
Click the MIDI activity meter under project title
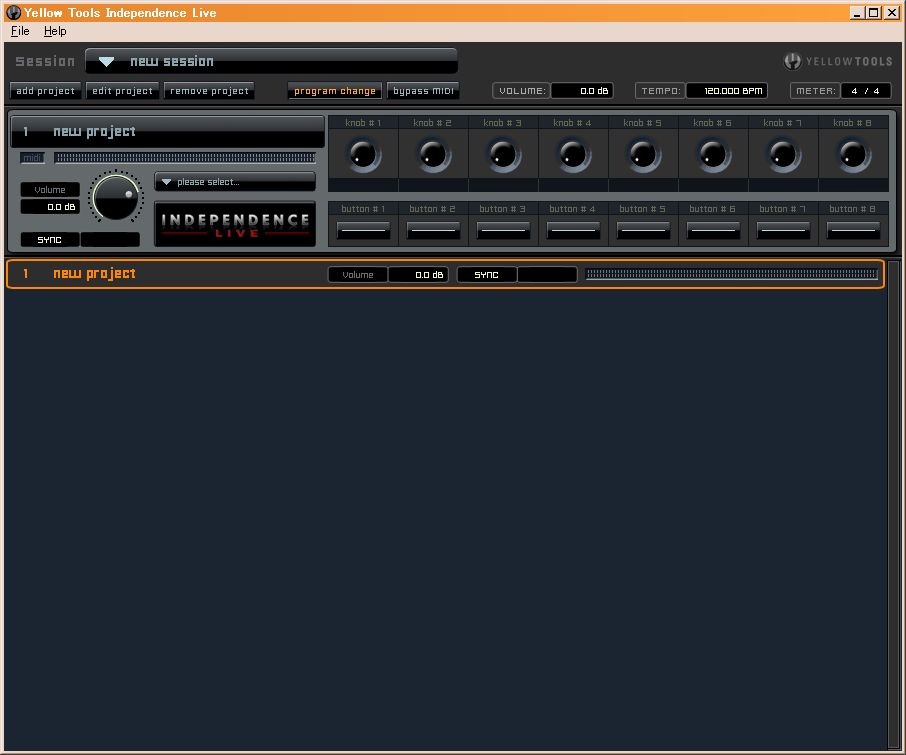click(x=185, y=158)
